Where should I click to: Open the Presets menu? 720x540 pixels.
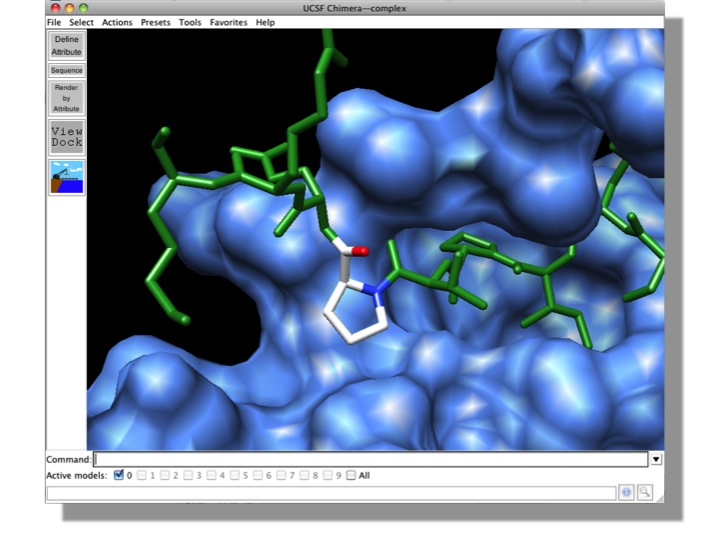(156, 22)
